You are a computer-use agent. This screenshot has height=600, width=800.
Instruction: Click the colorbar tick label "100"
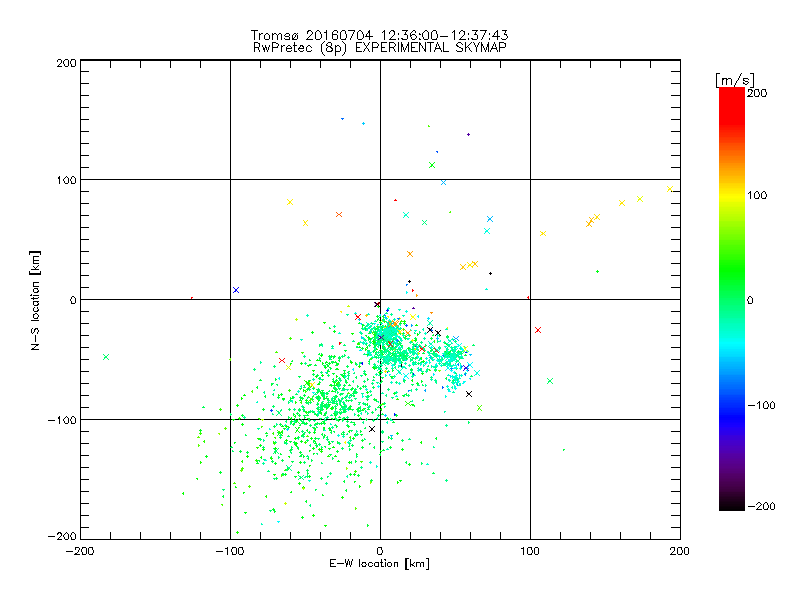click(757, 195)
